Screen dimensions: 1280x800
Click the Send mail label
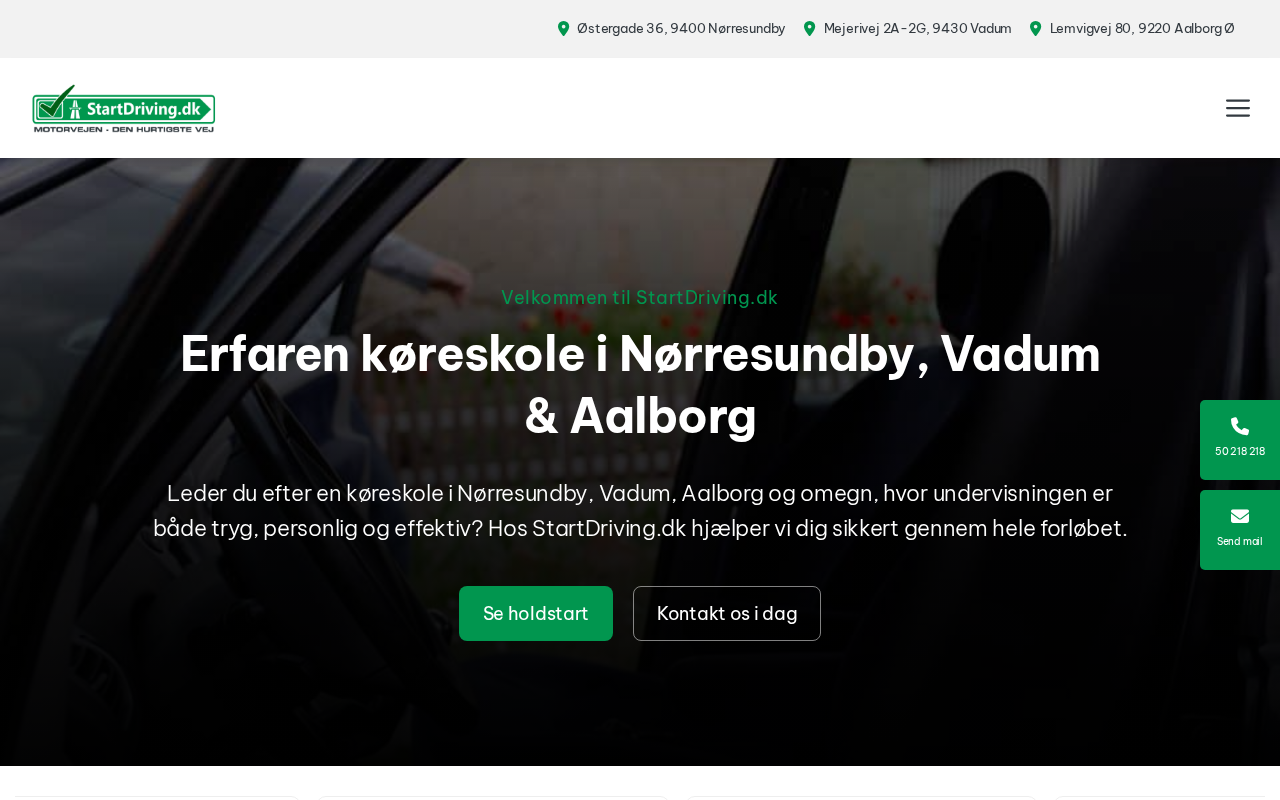(x=1240, y=541)
